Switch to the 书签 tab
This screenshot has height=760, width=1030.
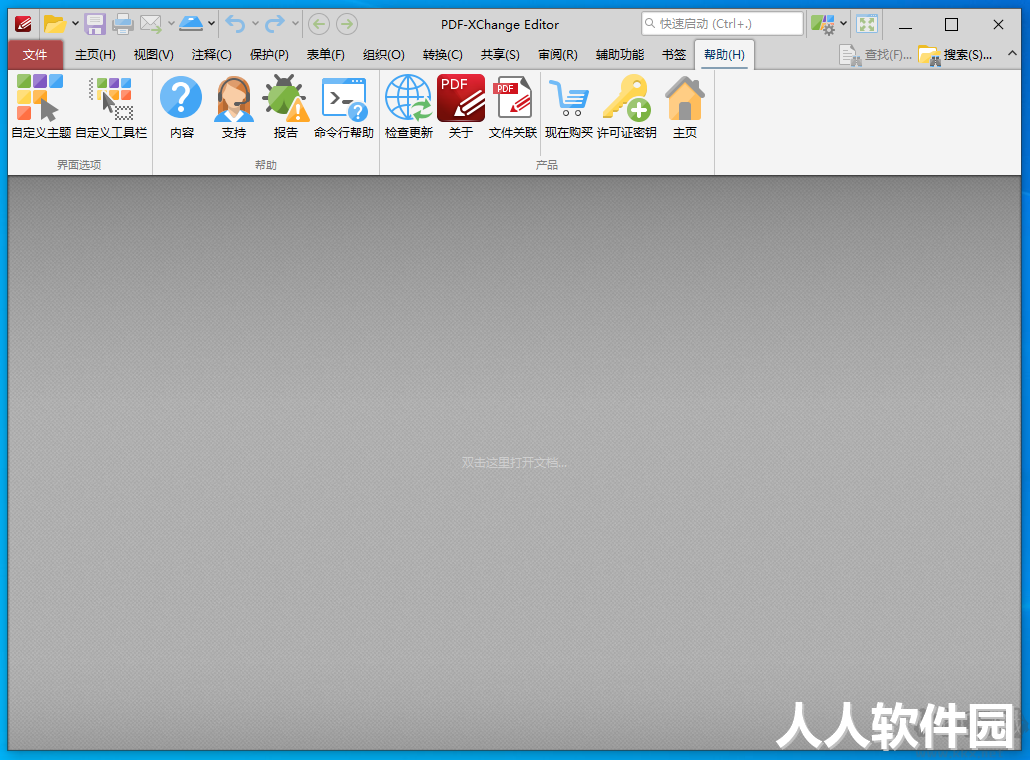[x=673, y=55]
